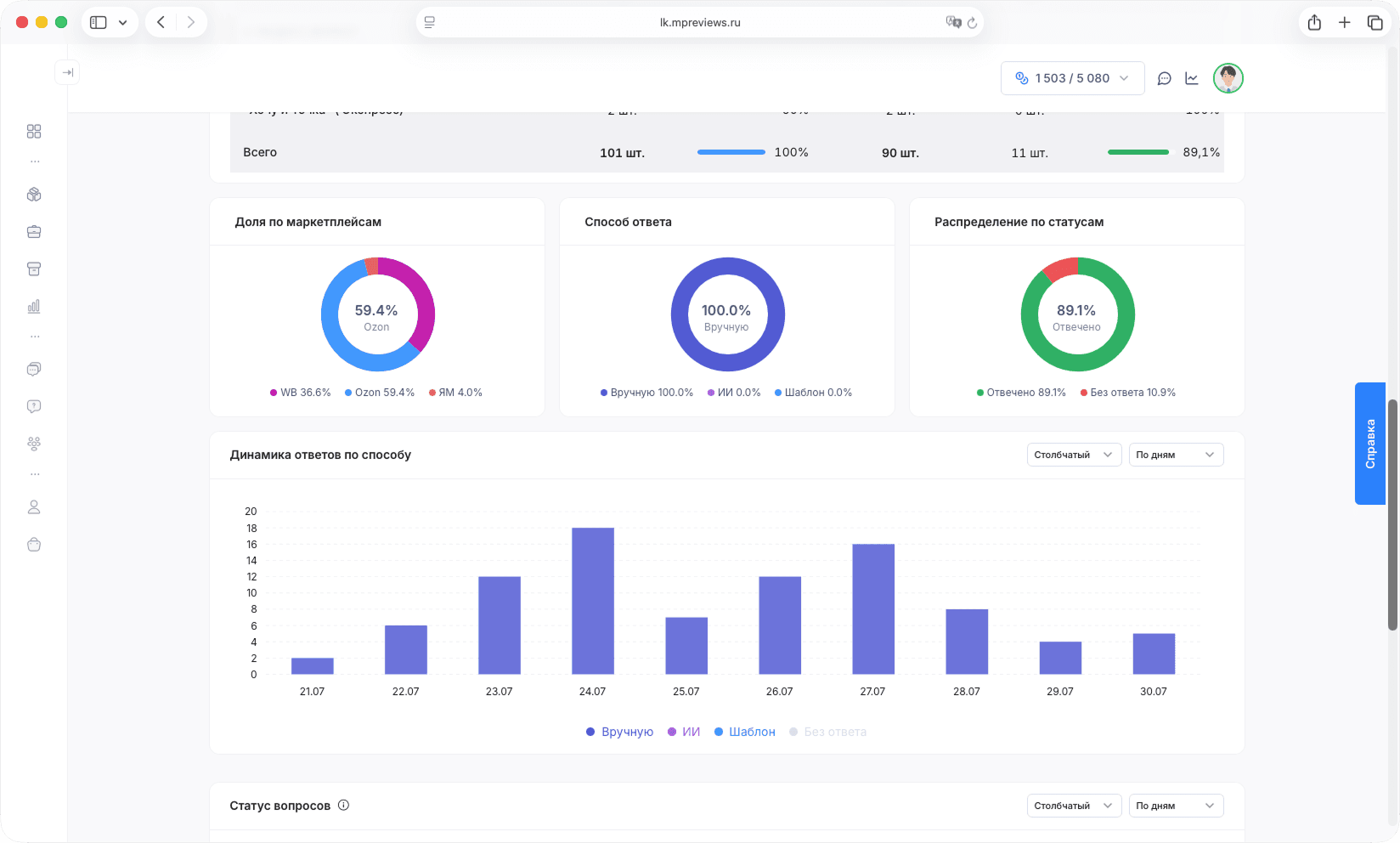Open the shopping basket icon in the sidebar

34,545
